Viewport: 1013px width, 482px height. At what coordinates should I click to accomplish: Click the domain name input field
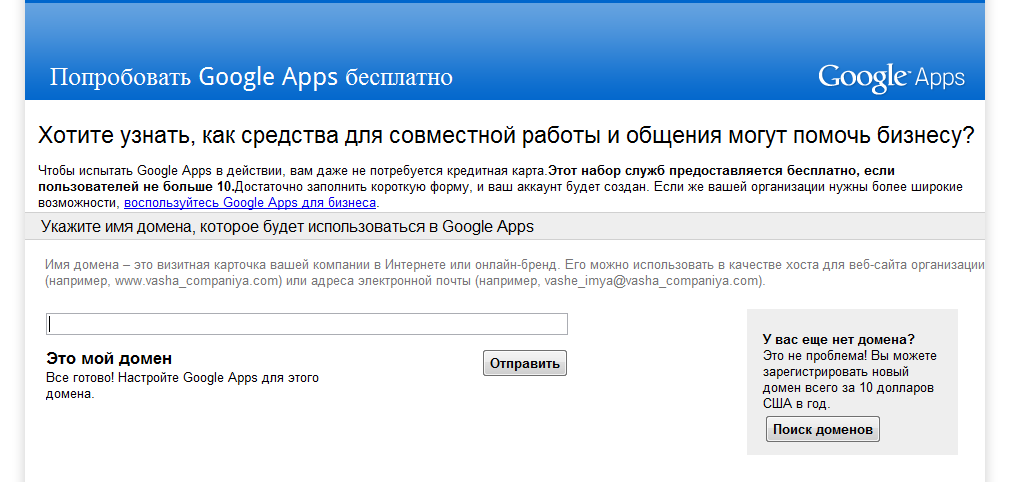tap(307, 324)
